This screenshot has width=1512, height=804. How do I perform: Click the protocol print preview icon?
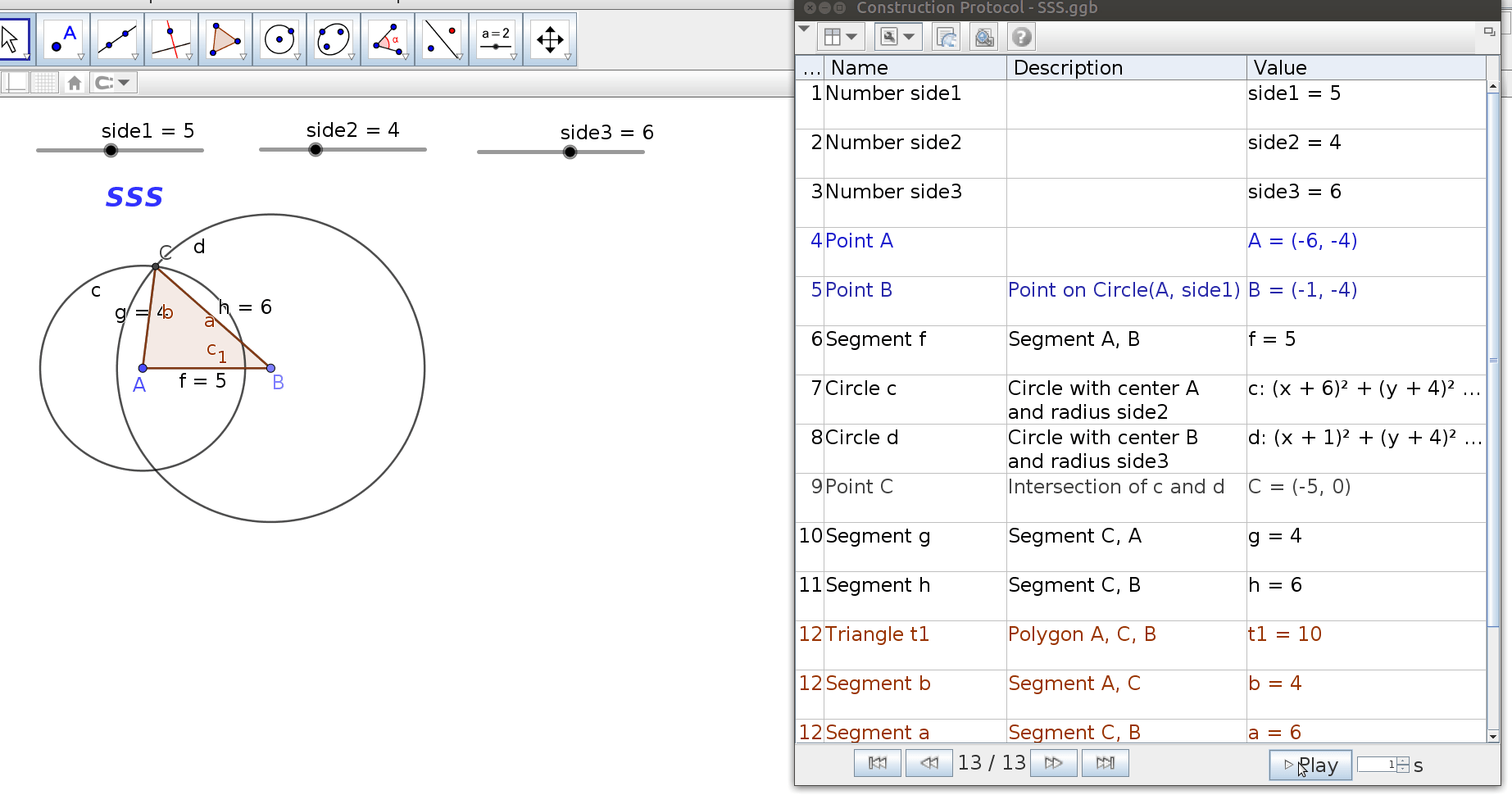coord(984,37)
